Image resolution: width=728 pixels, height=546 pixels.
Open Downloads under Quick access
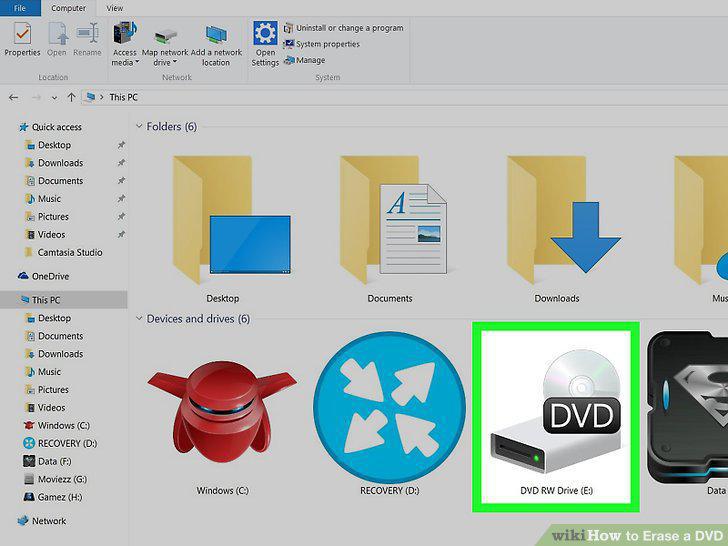pyautogui.click(x=54, y=163)
